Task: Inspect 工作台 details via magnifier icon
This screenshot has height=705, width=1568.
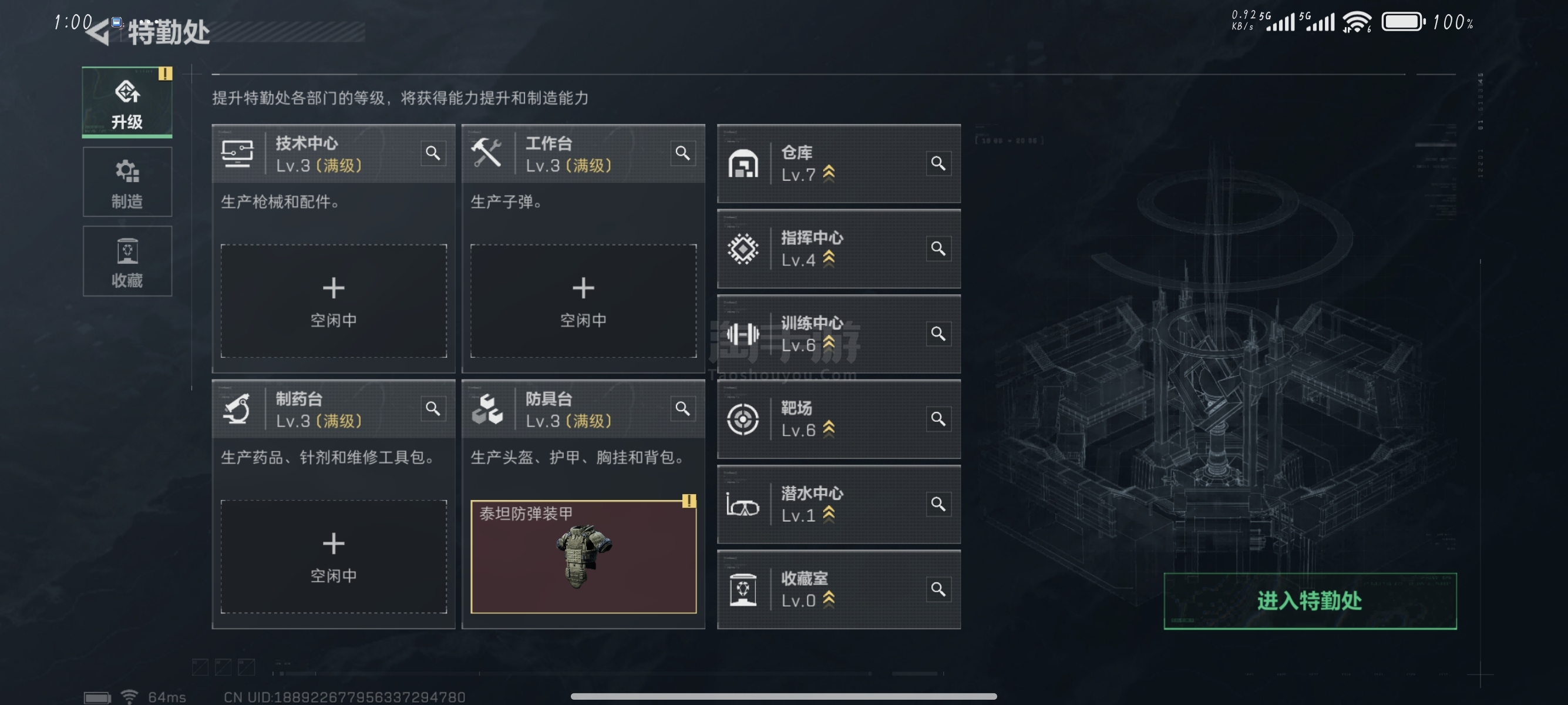Action: pos(682,153)
